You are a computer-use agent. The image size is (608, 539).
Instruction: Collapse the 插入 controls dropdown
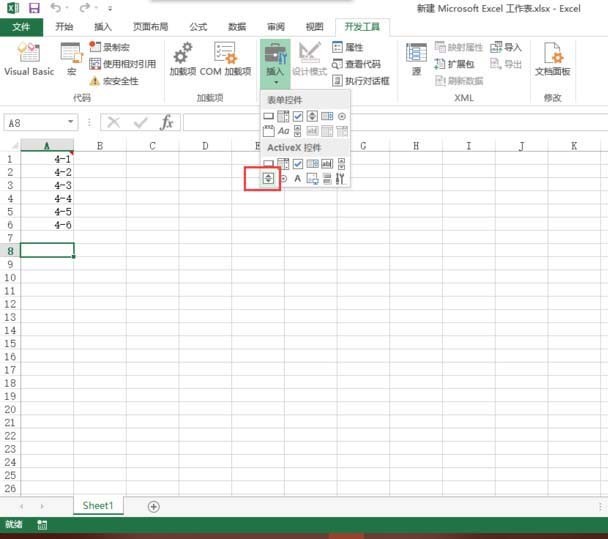coord(275,64)
